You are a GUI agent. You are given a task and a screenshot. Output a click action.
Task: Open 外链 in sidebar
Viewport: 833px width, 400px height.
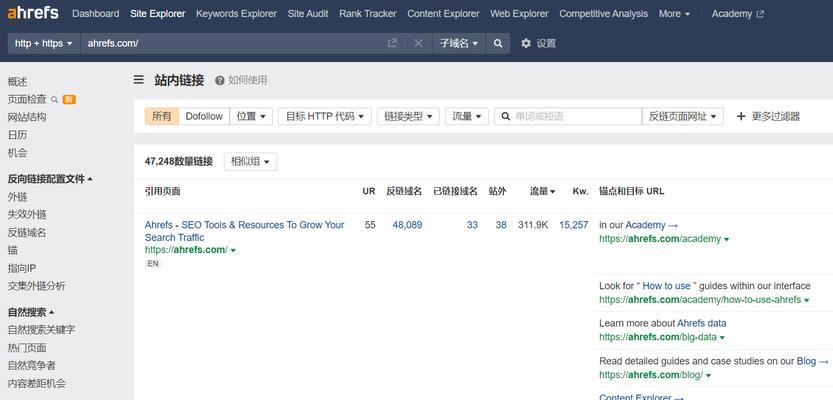18,197
